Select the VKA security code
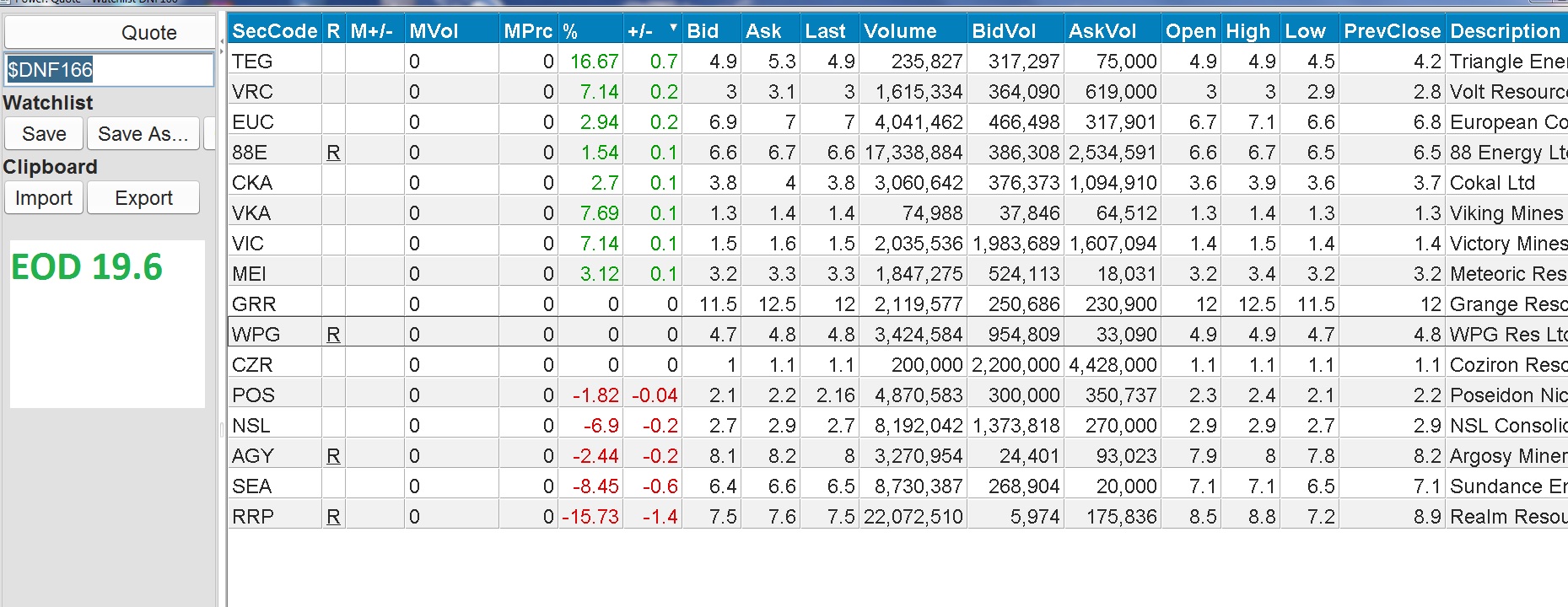 pos(251,213)
